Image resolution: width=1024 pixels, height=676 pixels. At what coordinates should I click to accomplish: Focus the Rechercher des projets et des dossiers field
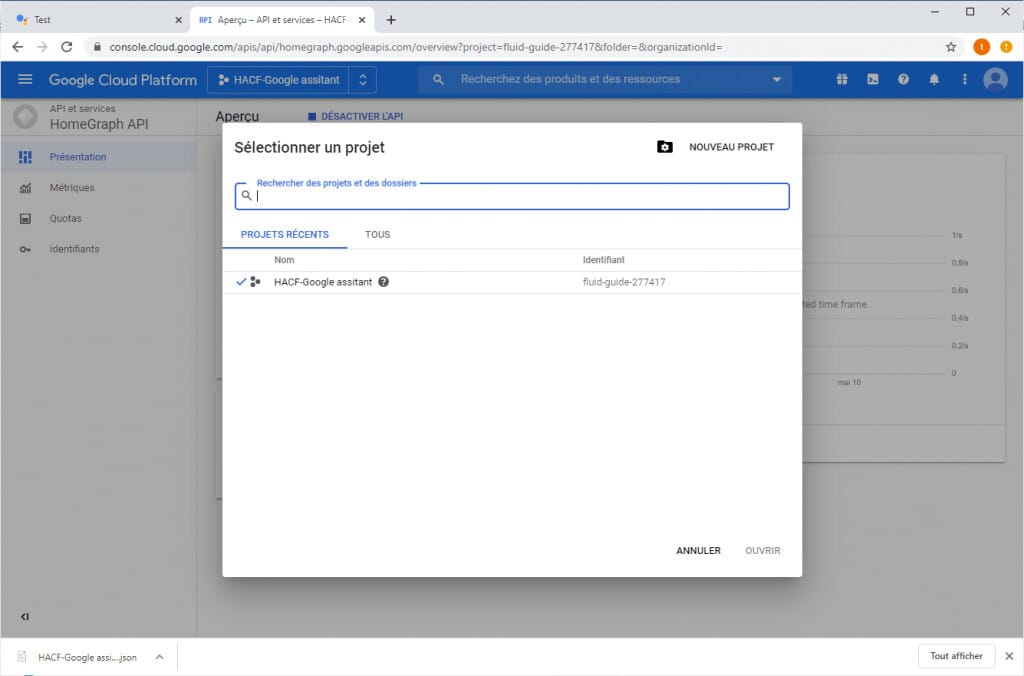click(x=512, y=196)
